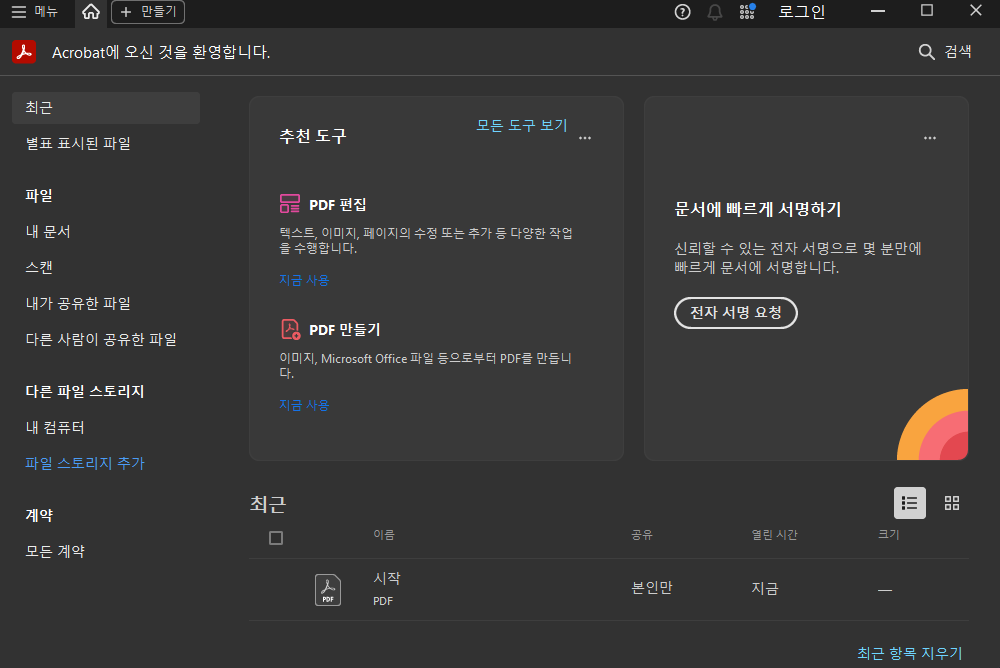Screen dimensions: 1000x668
Task: Sort by 공유 column header
Action: 642,535
